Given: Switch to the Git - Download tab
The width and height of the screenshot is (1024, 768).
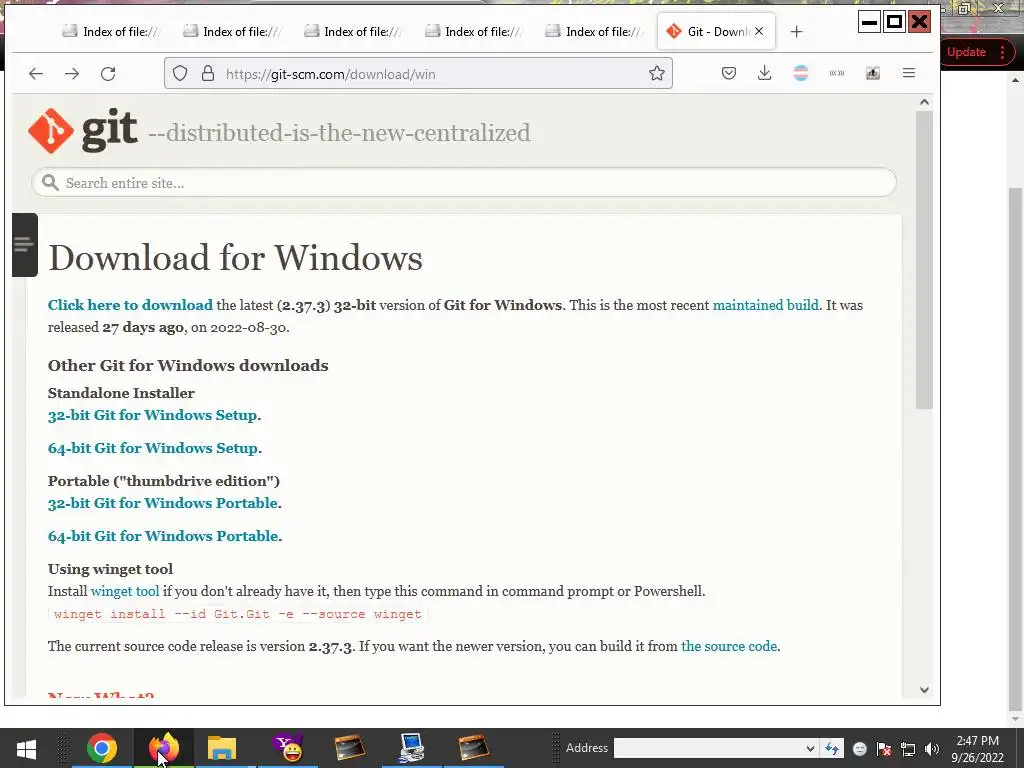Looking at the screenshot, I should 716,31.
